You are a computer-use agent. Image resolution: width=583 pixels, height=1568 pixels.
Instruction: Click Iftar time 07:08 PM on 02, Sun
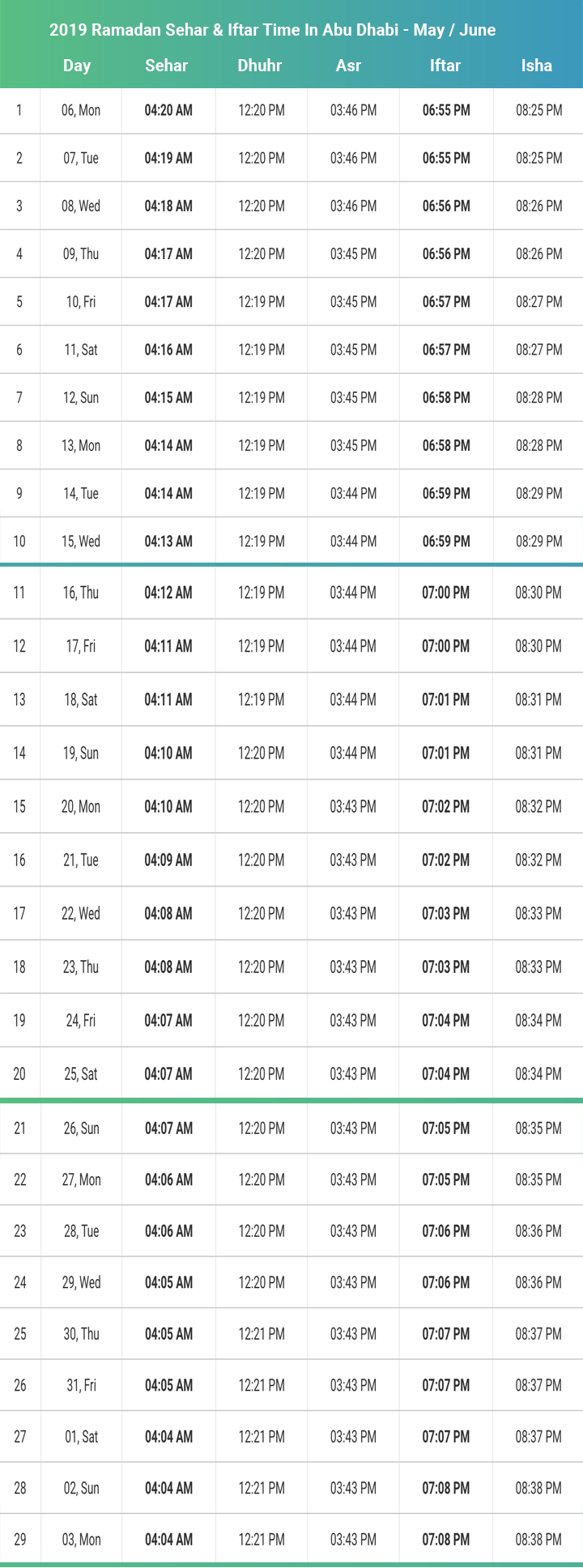[445, 1489]
